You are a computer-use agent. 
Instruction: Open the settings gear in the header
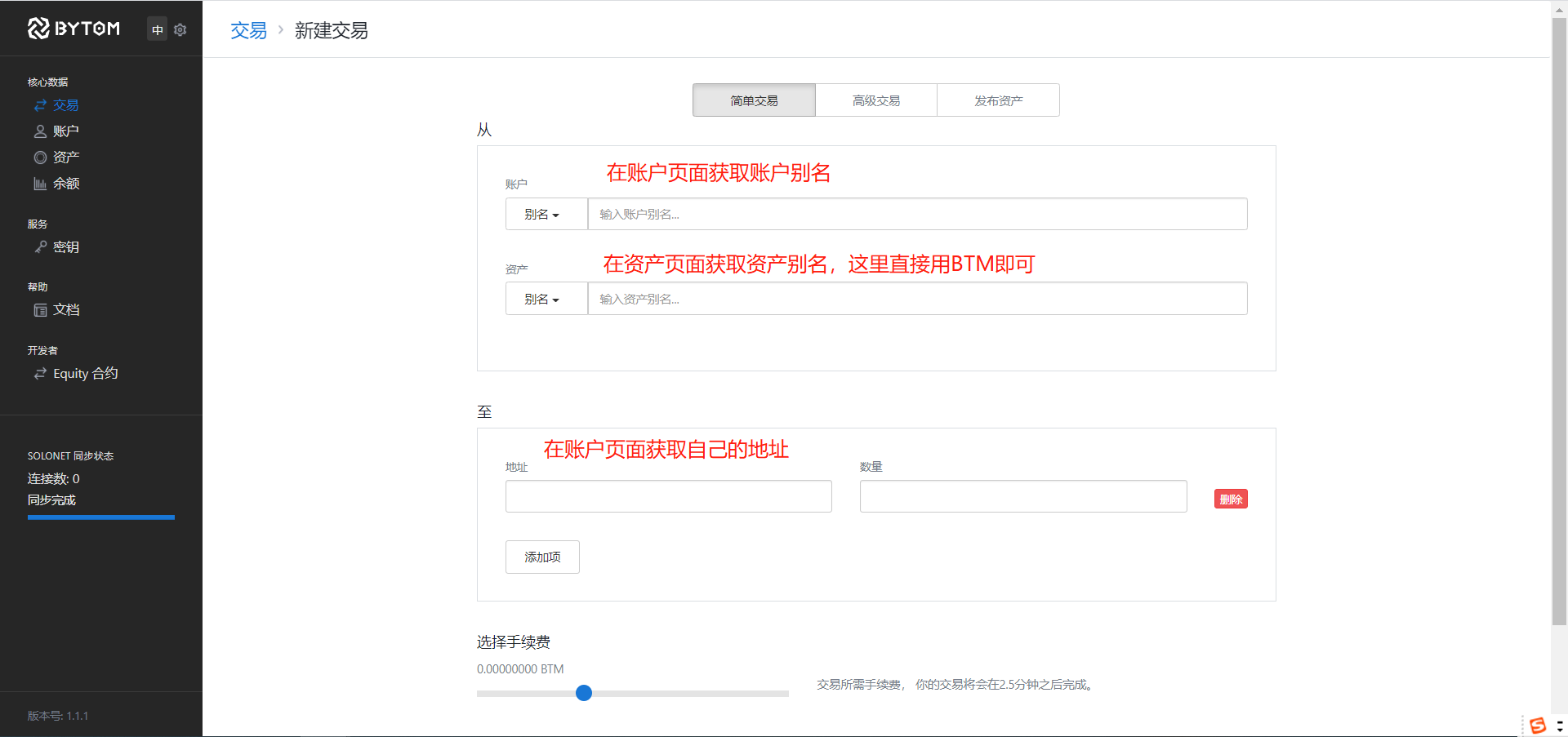click(180, 29)
